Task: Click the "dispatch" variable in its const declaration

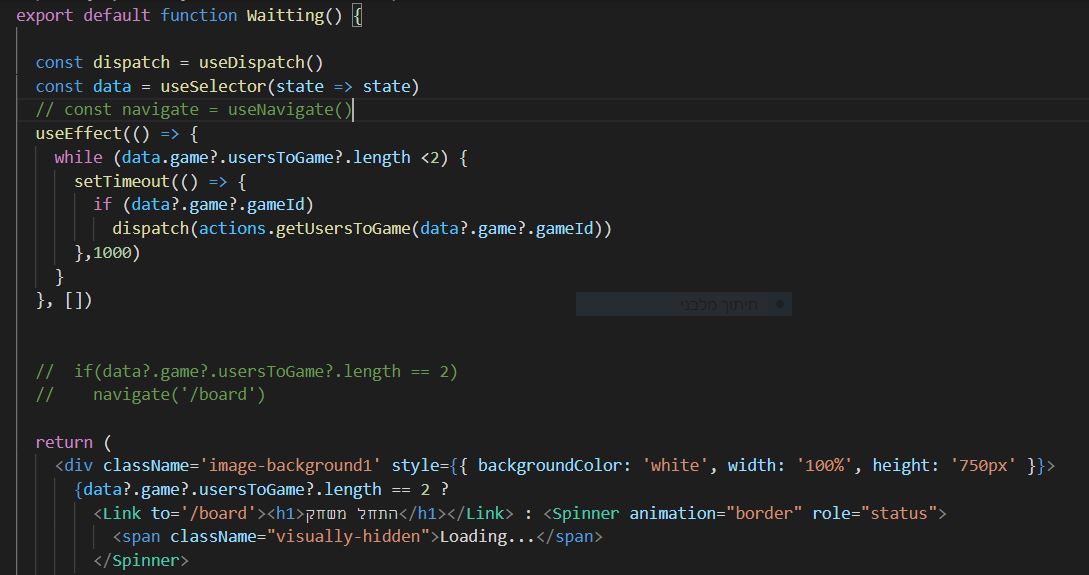Action: pos(131,62)
